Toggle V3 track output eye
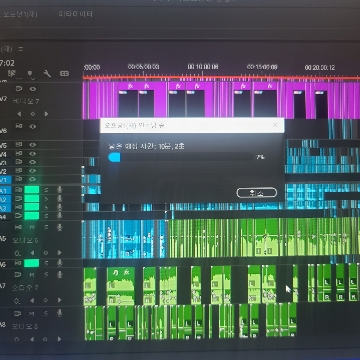Viewport: 360px width, 360px height. tap(33, 162)
